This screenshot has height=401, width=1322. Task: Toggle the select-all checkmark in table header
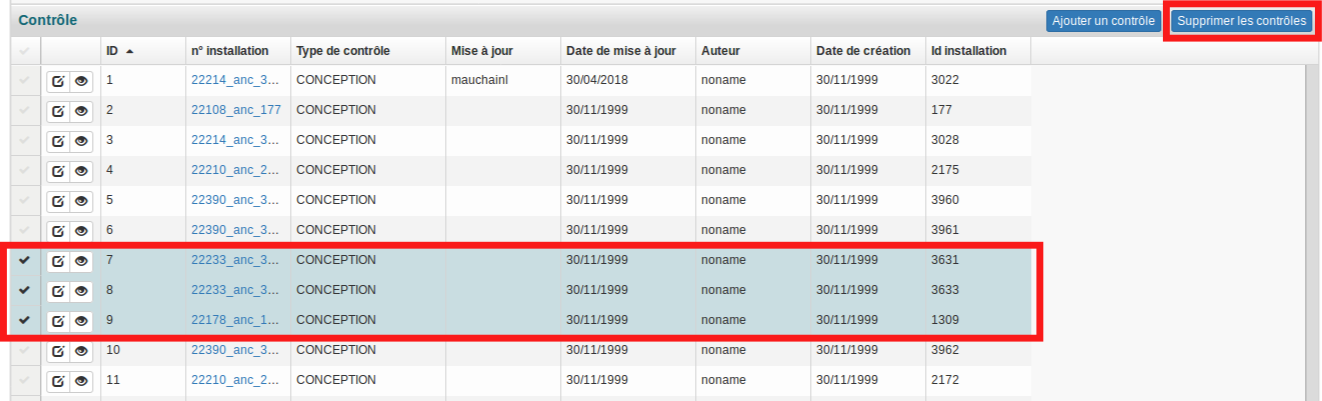(x=25, y=50)
